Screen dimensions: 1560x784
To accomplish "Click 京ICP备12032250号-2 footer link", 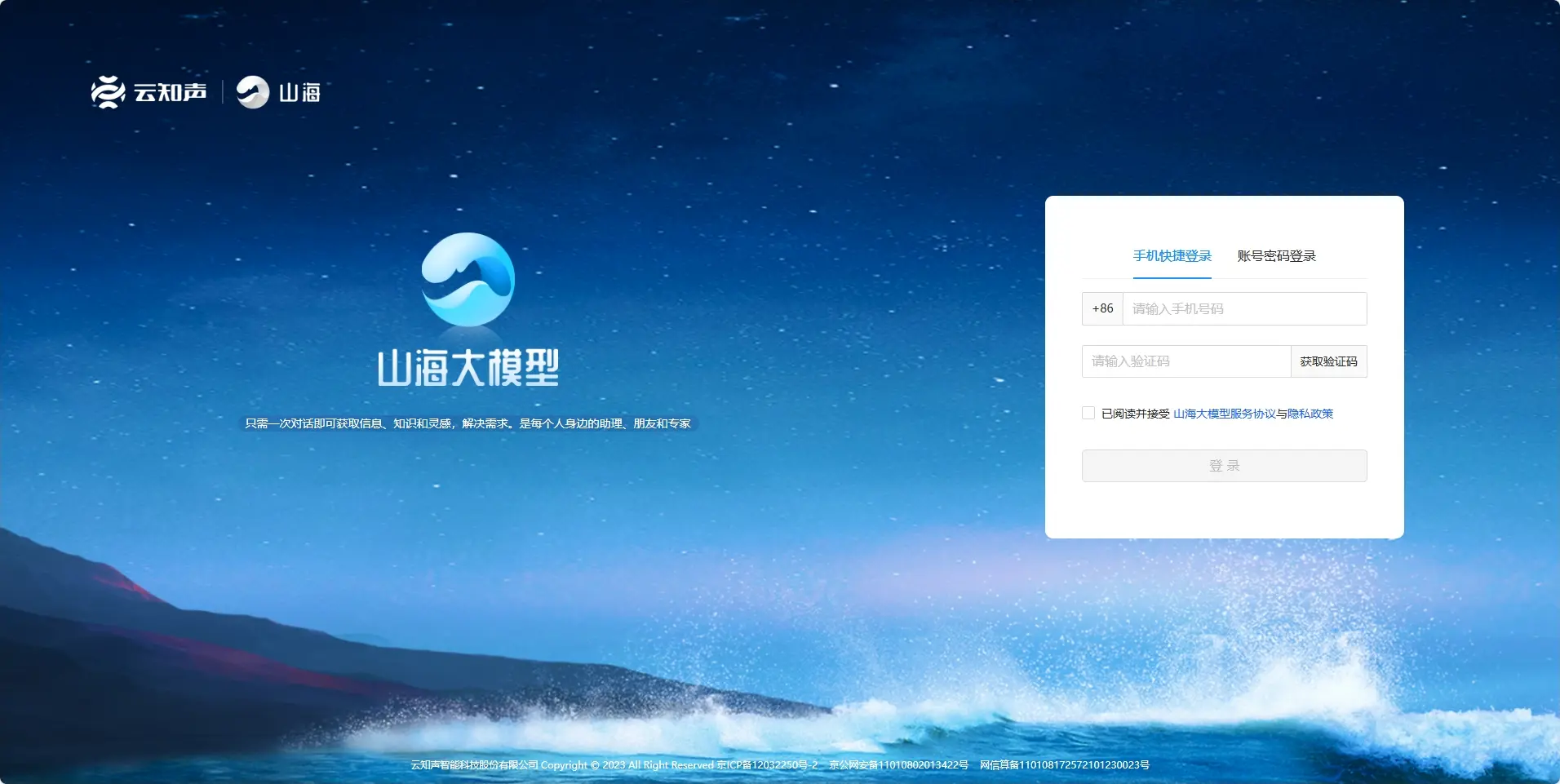I will click(x=767, y=765).
